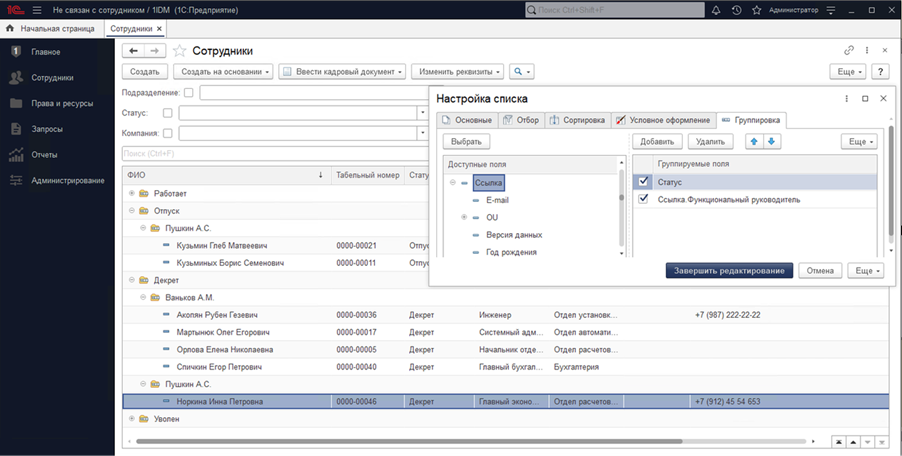The height and width of the screenshot is (456, 902).
Task: Open the Создать на основании dropdown
Action: (x=223, y=72)
